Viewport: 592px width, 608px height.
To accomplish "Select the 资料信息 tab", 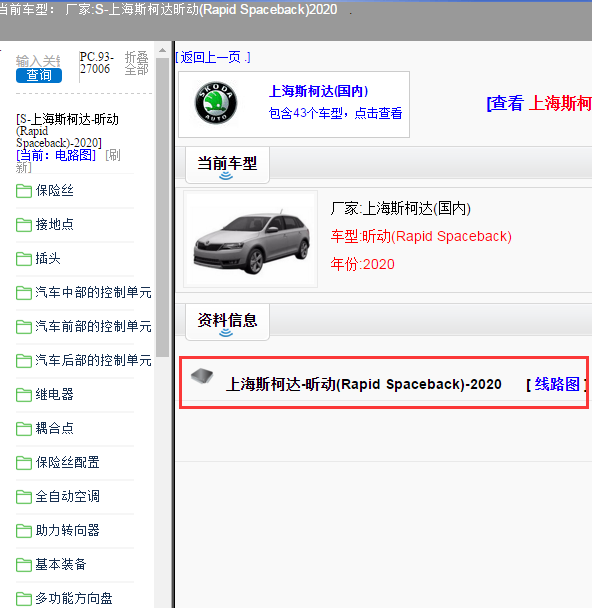I will coord(227,322).
